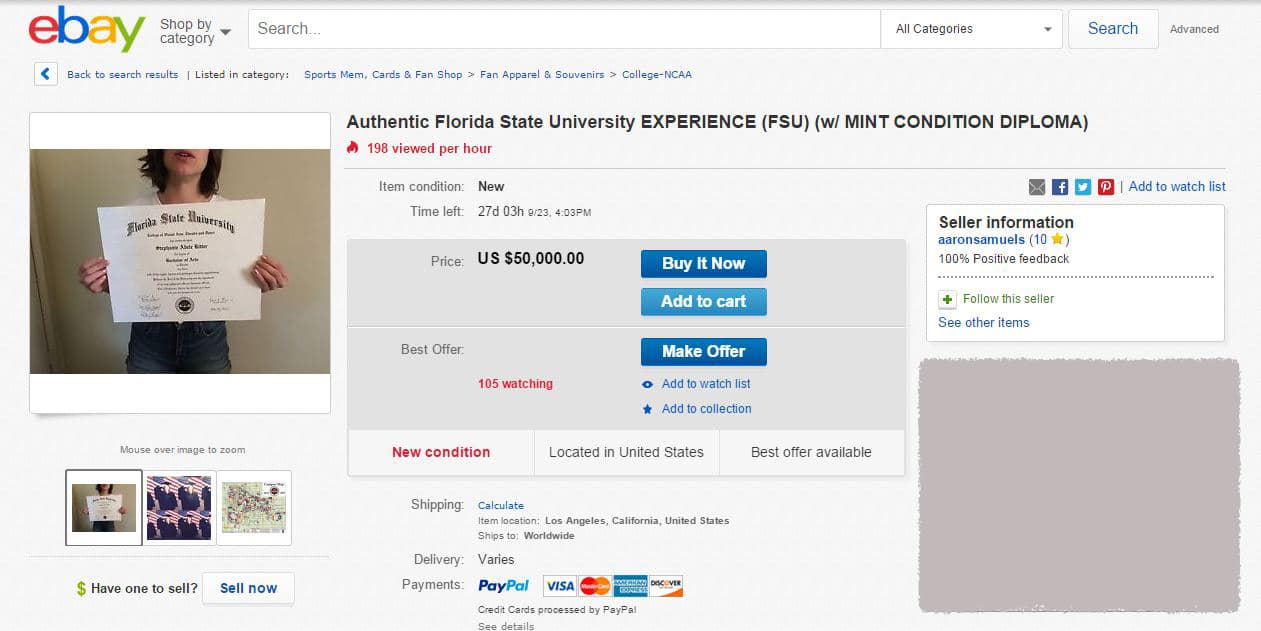Share the listing on Facebook
The width and height of the screenshot is (1261, 631).
(x=1059, y=186)
